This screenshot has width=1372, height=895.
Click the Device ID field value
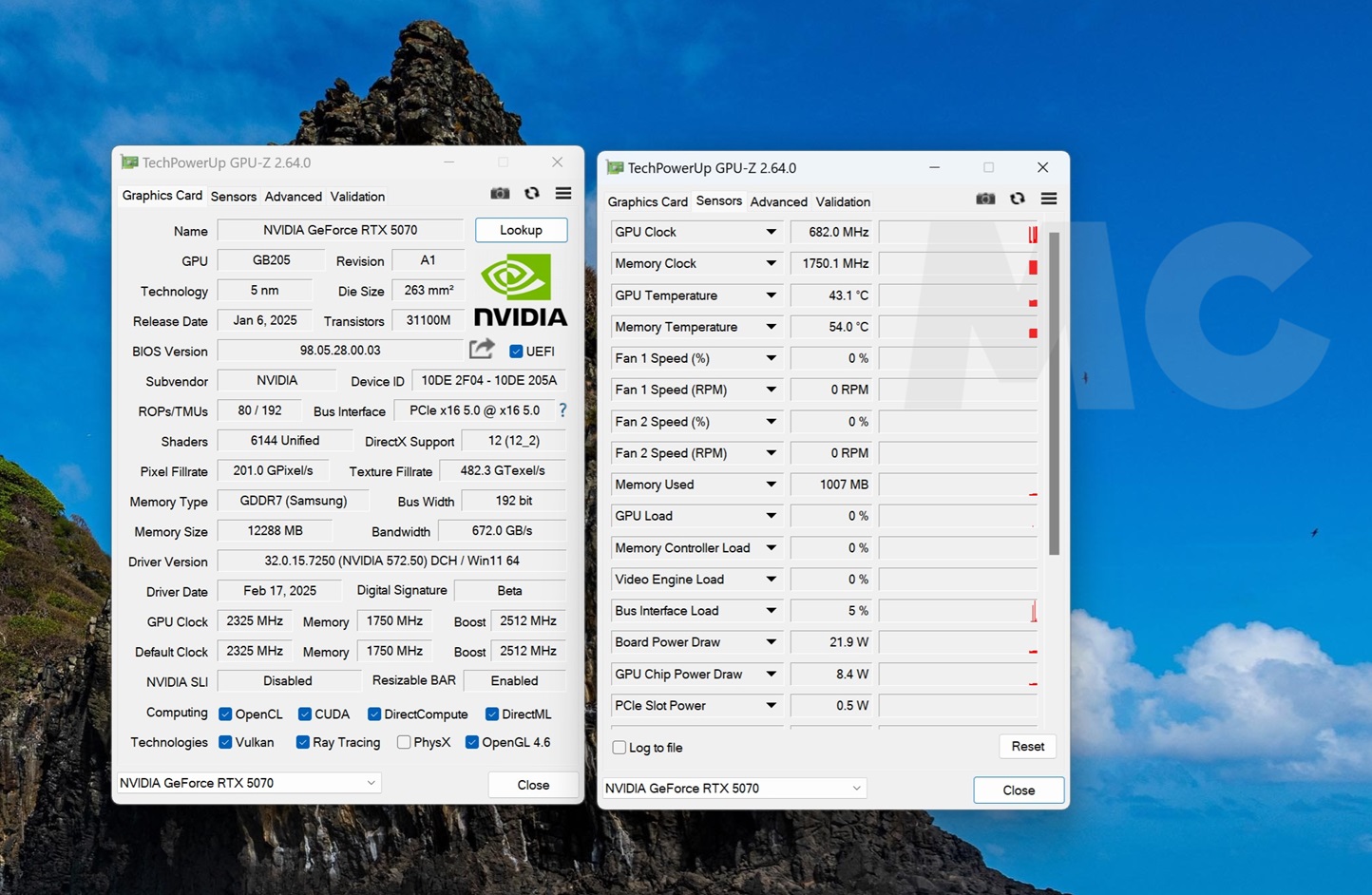489,380
